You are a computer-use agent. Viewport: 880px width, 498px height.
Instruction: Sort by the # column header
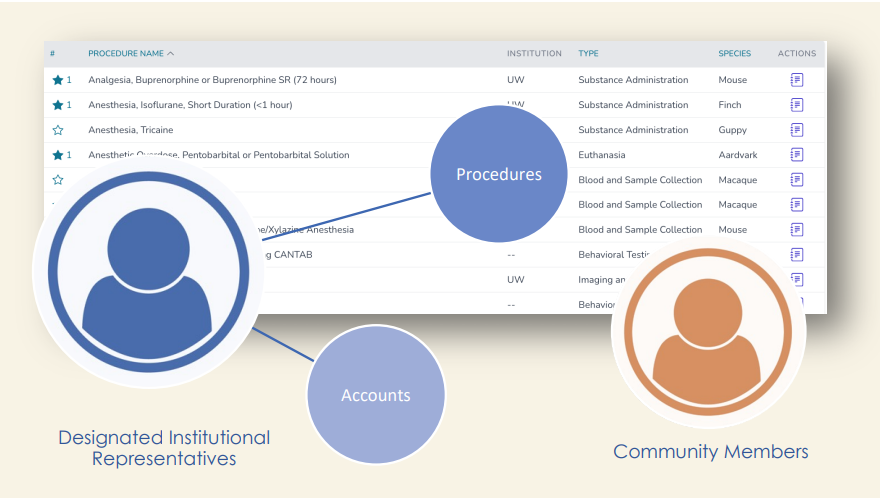pos(52,53)
